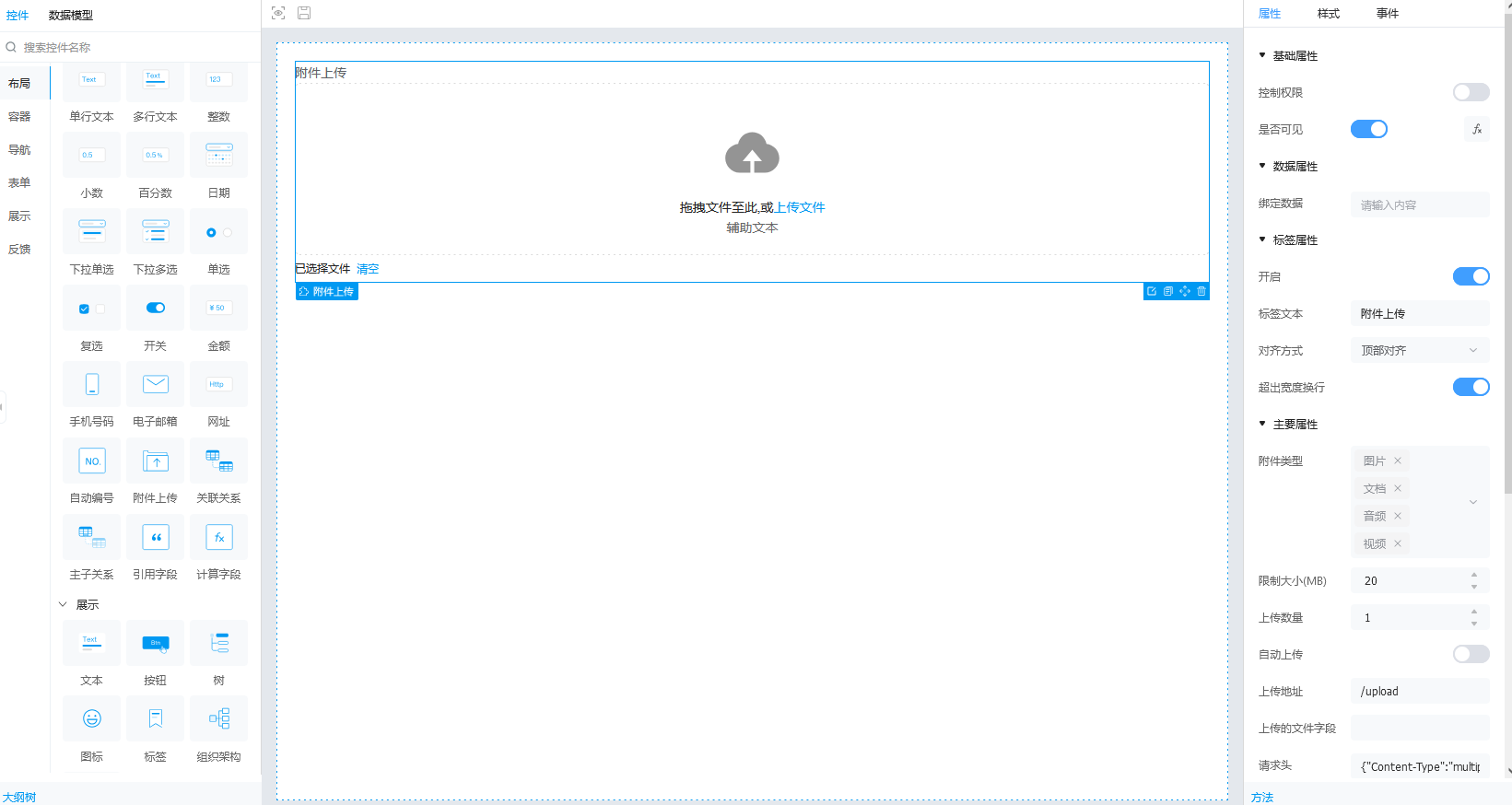The height and width of the screenshot is (805, 1512).
Task: Click the move icon on the selected component bar
Action: click(1185, 291)
